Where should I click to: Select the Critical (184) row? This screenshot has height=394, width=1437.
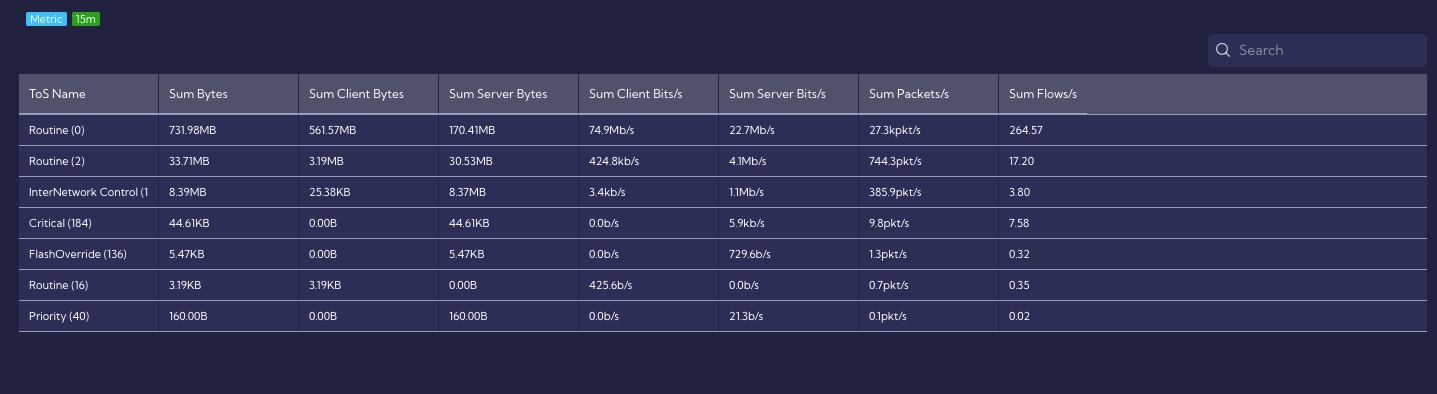tap(723, 223)
